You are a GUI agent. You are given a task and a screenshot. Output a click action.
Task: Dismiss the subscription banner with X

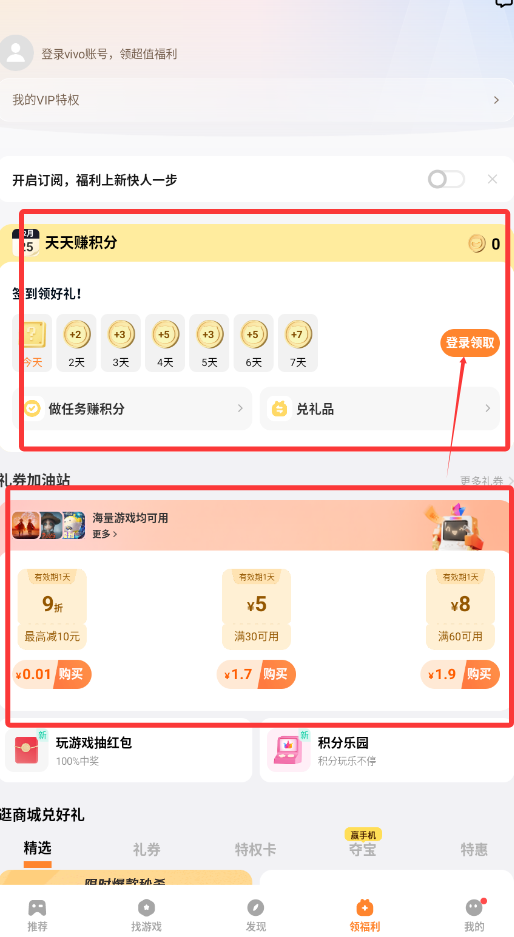click(492, 179)
